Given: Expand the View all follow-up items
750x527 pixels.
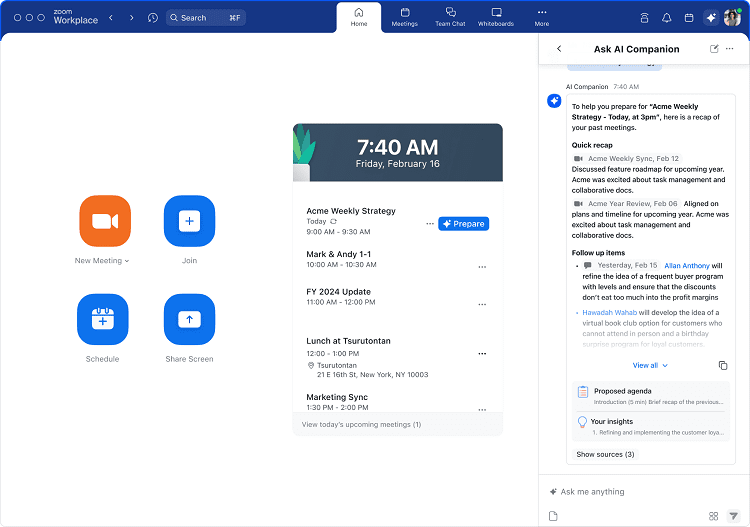Looking at the screenshot, I should [x=650, y=366].
